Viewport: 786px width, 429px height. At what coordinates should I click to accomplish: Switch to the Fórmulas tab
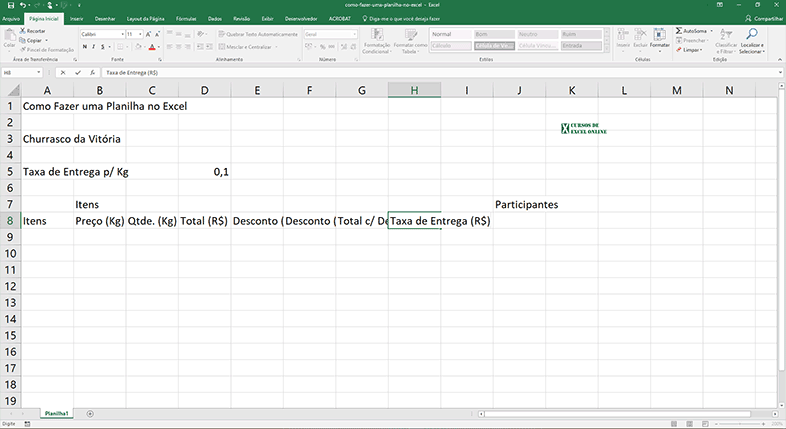point(186,19)
